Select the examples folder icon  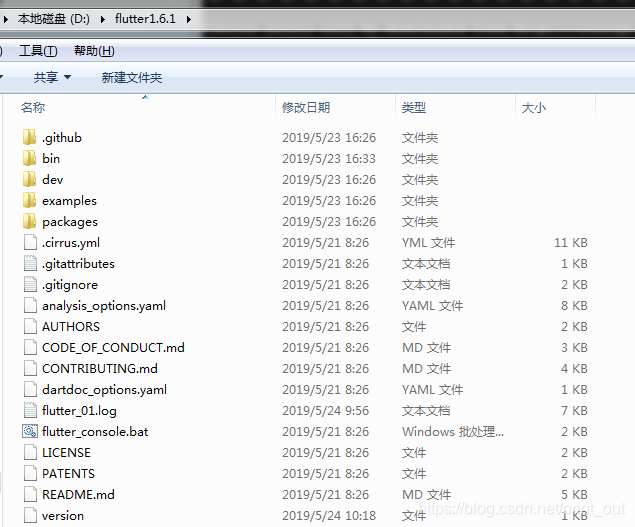(30, 201)
